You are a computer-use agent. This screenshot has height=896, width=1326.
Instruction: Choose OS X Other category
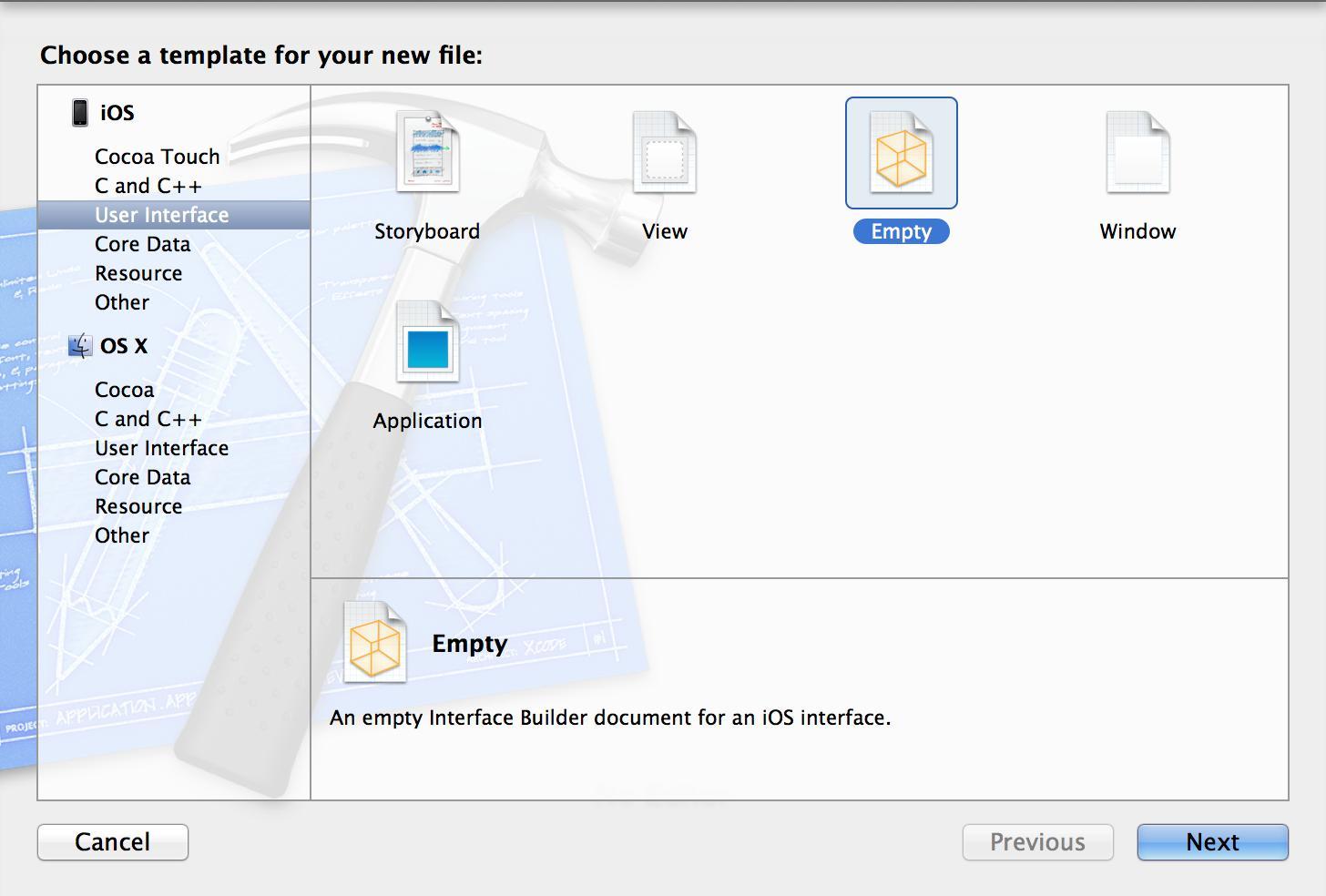122,535
